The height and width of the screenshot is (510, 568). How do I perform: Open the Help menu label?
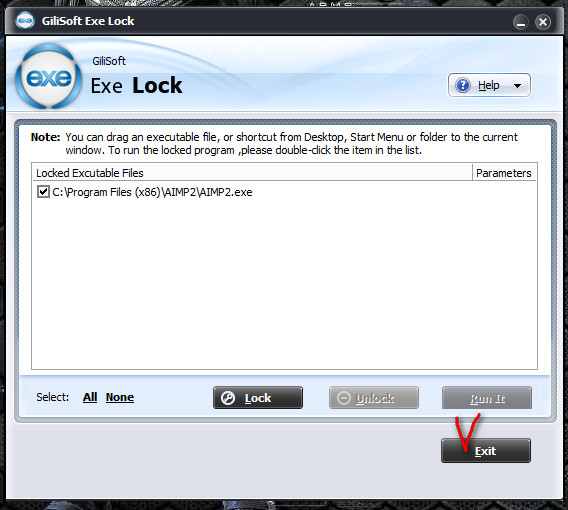[x=489, y=85]
